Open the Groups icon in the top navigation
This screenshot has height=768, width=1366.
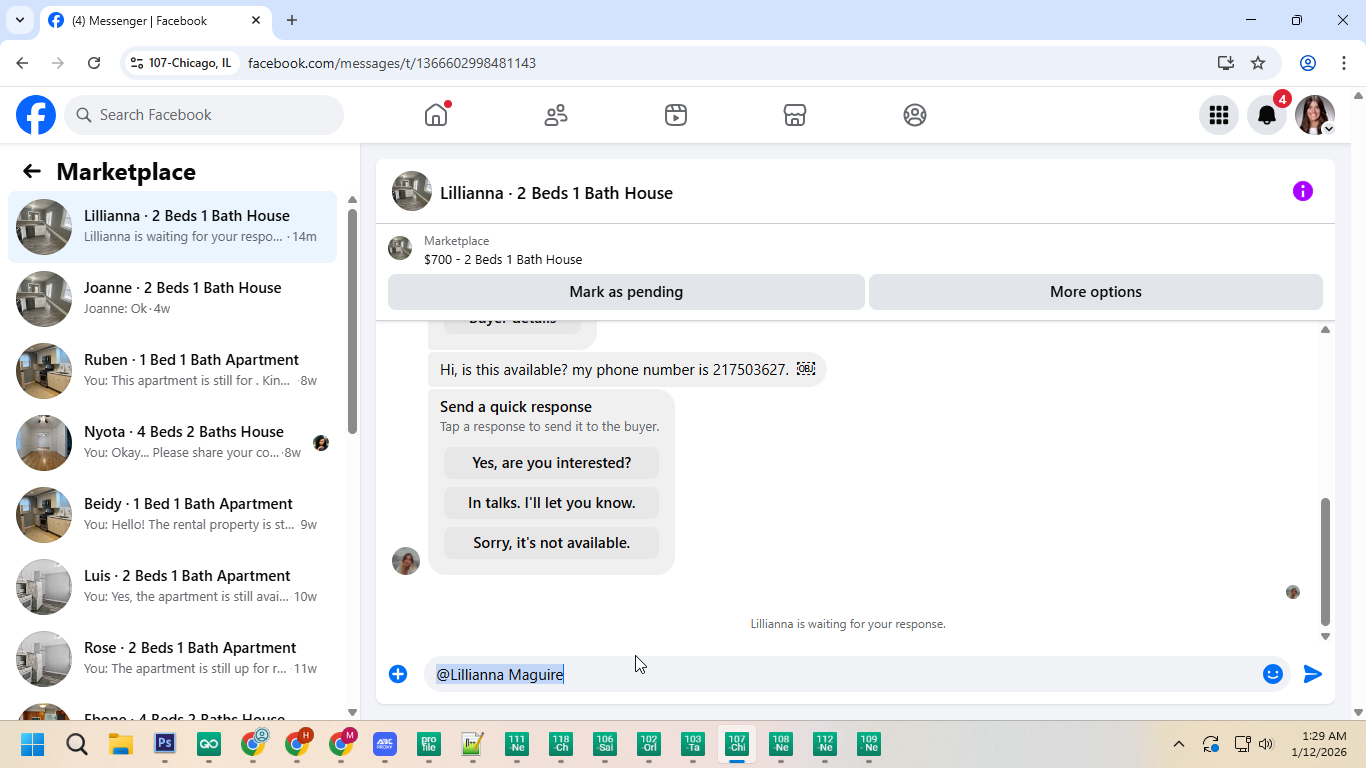(915, 115)
